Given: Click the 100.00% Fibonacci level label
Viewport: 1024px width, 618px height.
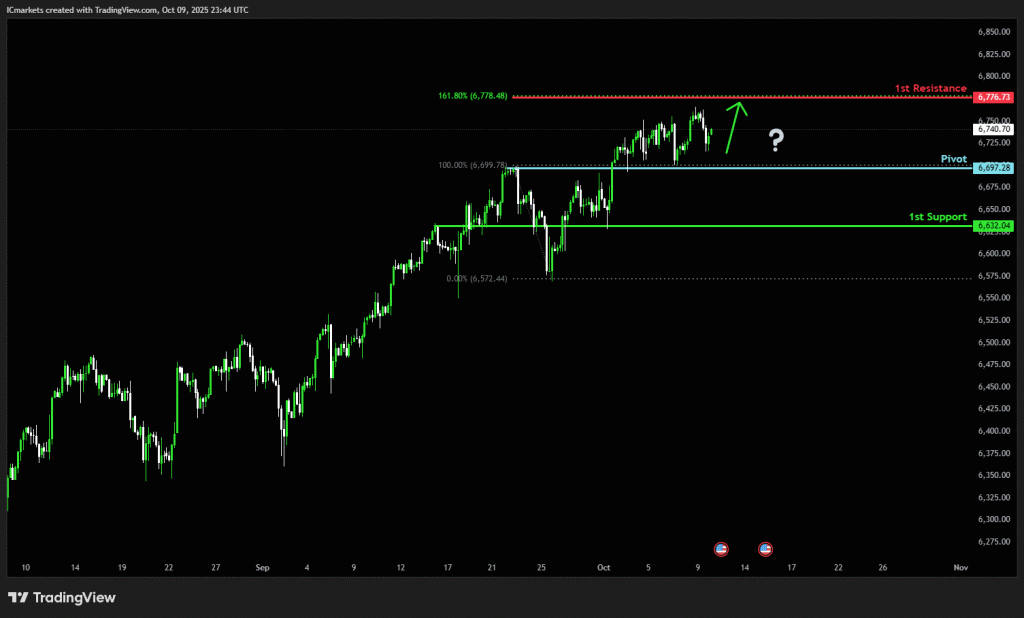Looking at the screenshot, I should 472,165.
